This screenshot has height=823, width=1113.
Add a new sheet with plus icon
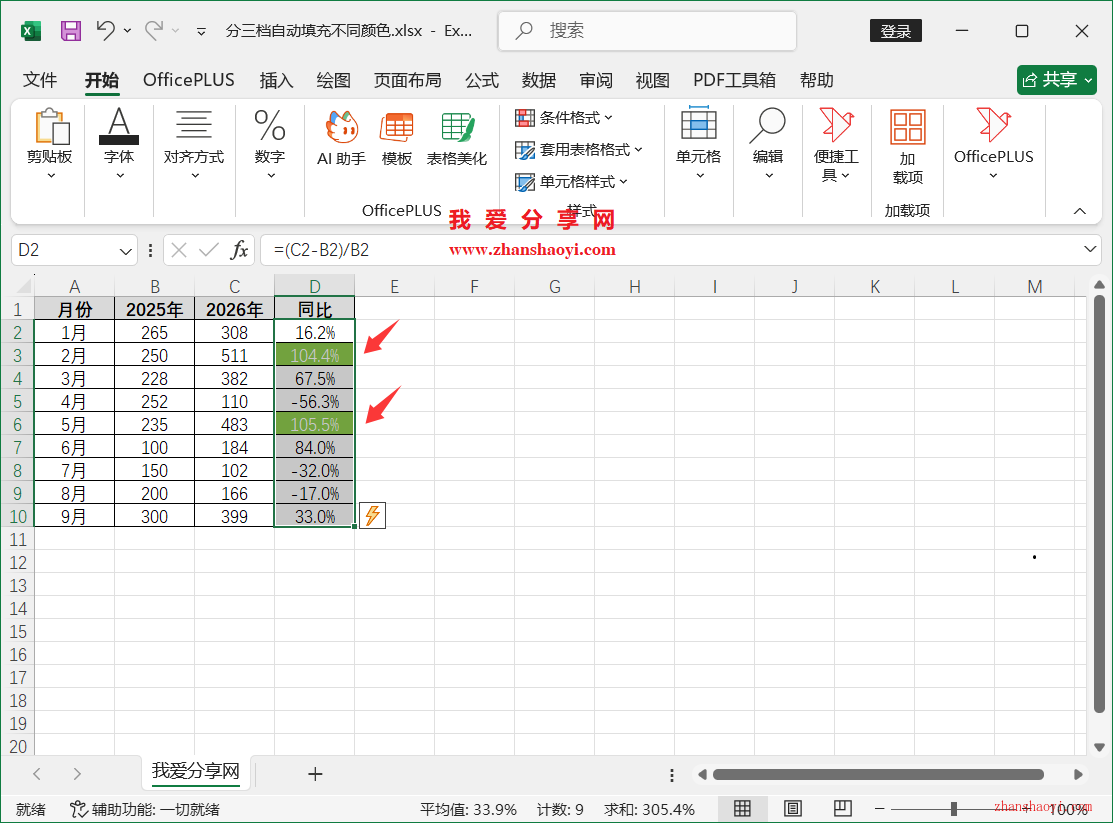point(315,773)
